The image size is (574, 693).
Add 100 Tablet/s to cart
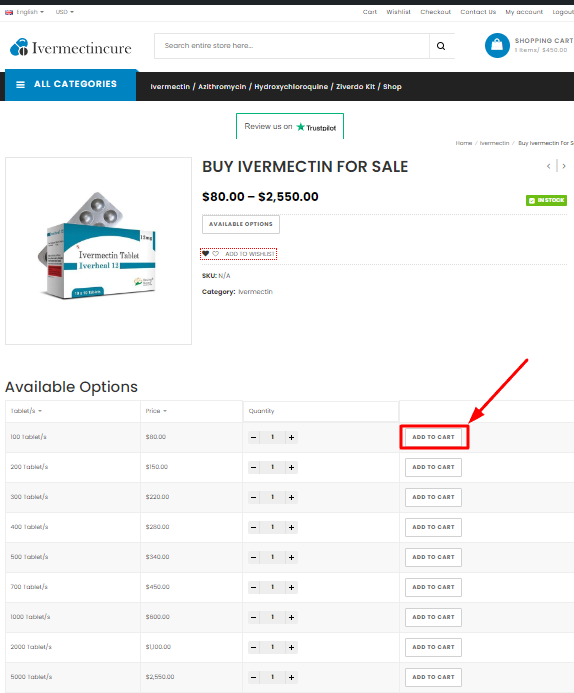(x=433, y=437)
